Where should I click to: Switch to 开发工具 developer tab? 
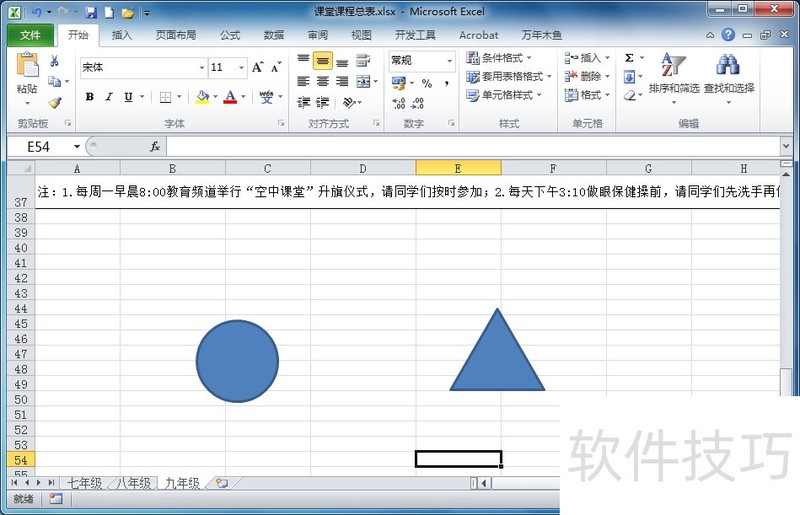[415, 35]
